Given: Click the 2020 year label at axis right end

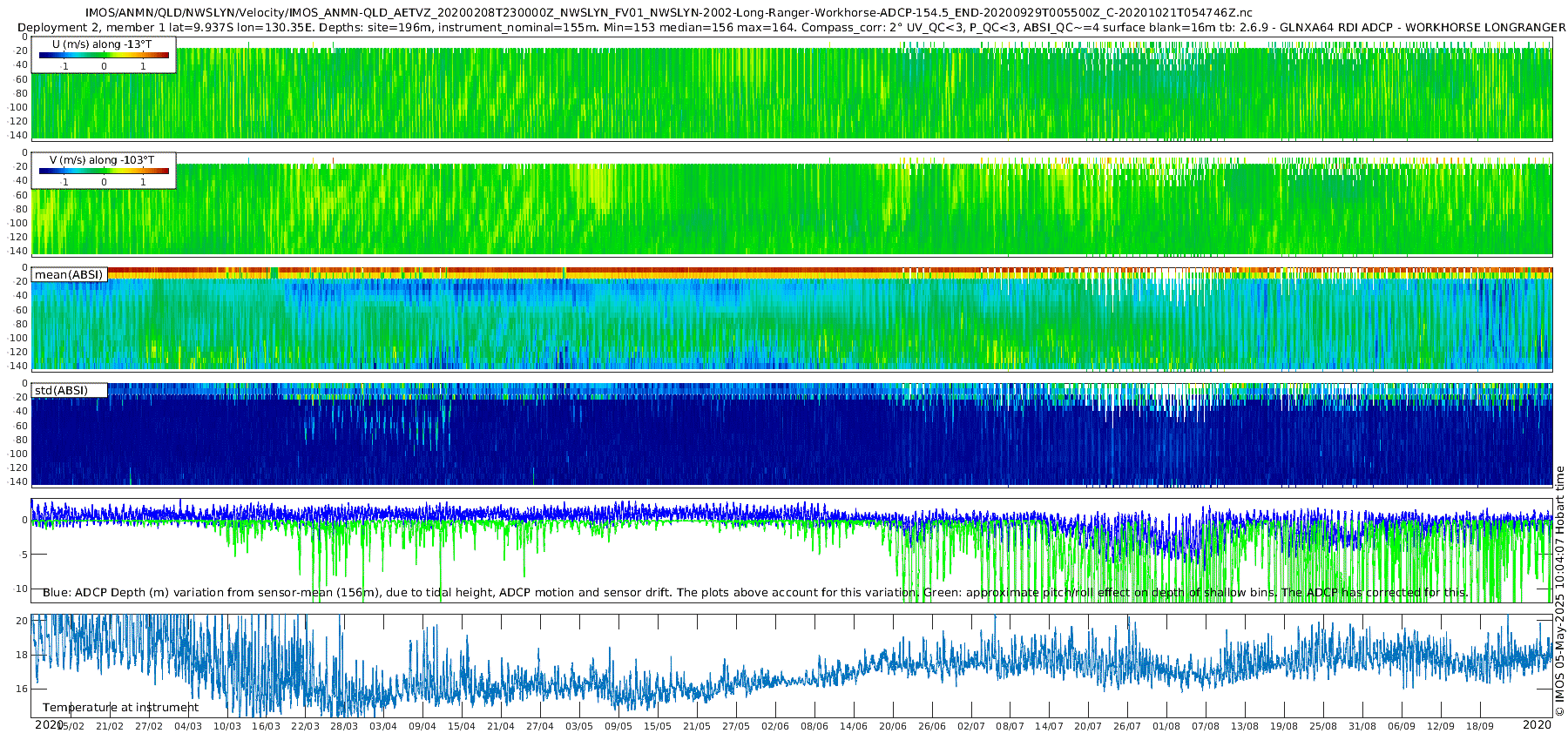Looking at the screenshot, I should pos(1537,724).
